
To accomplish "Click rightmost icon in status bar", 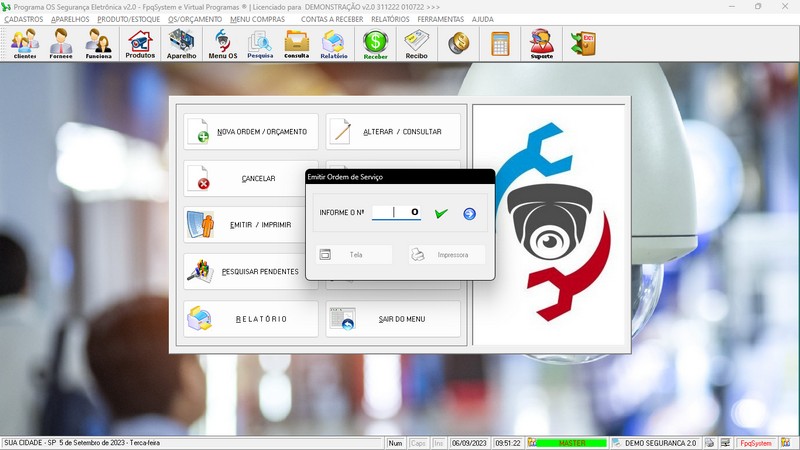I will click(786, 443).
